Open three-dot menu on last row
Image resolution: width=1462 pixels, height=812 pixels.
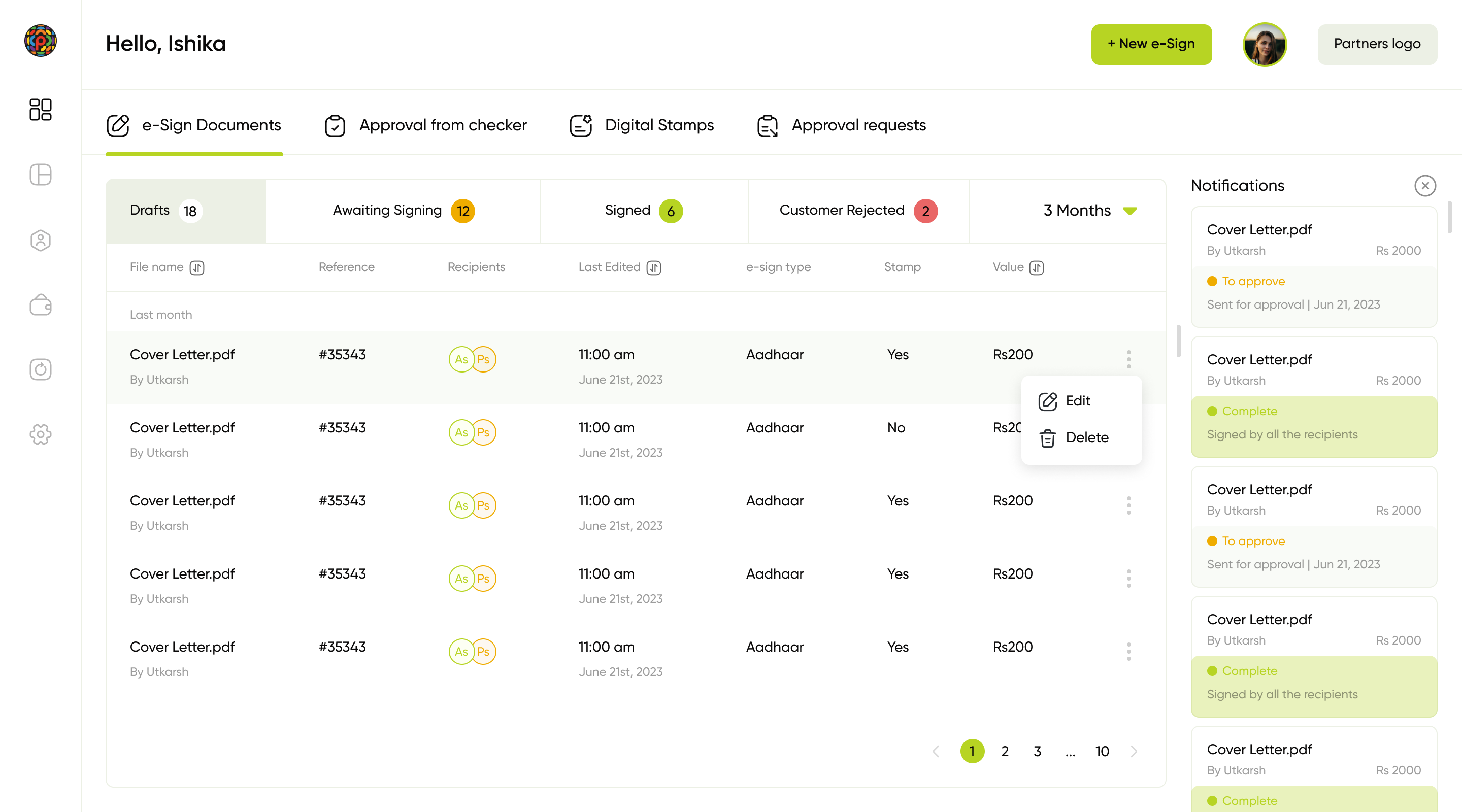(1128, 652)
